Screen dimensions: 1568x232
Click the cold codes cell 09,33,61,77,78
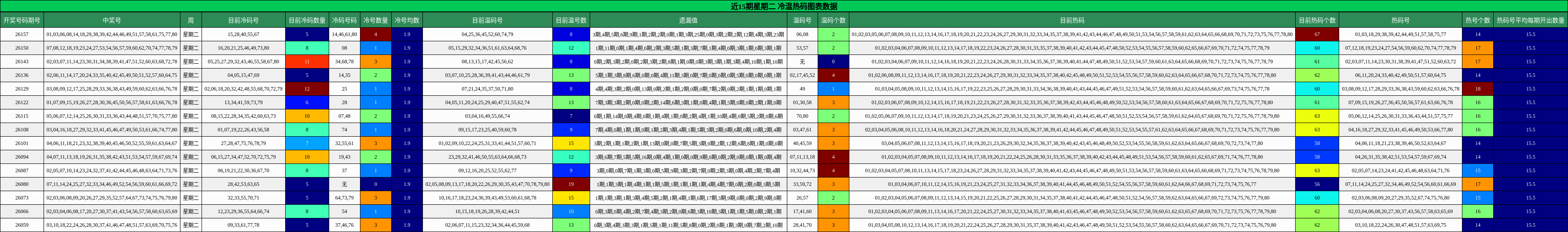[x=243, y=225]
